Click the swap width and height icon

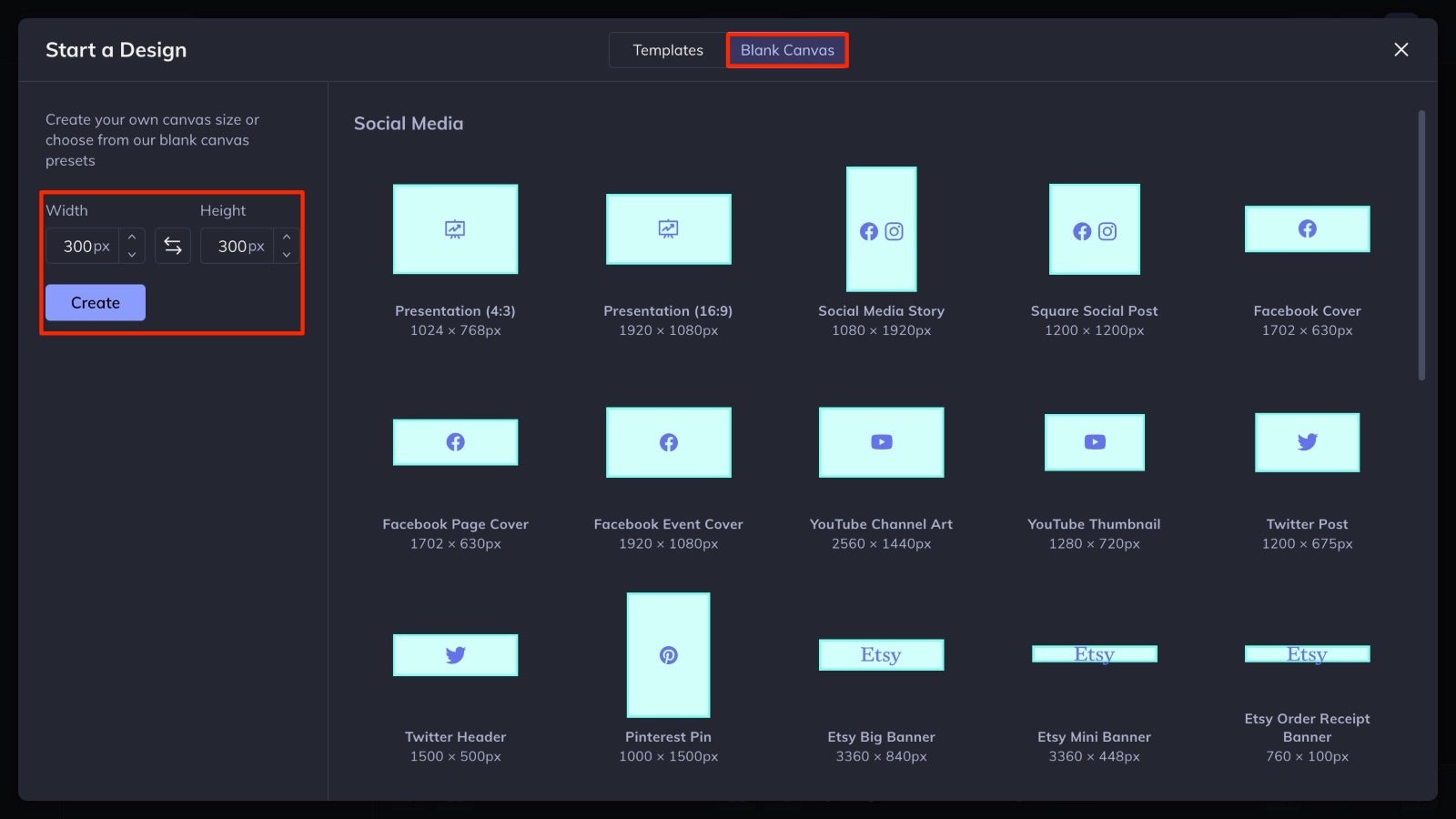[x=172, y=246]
